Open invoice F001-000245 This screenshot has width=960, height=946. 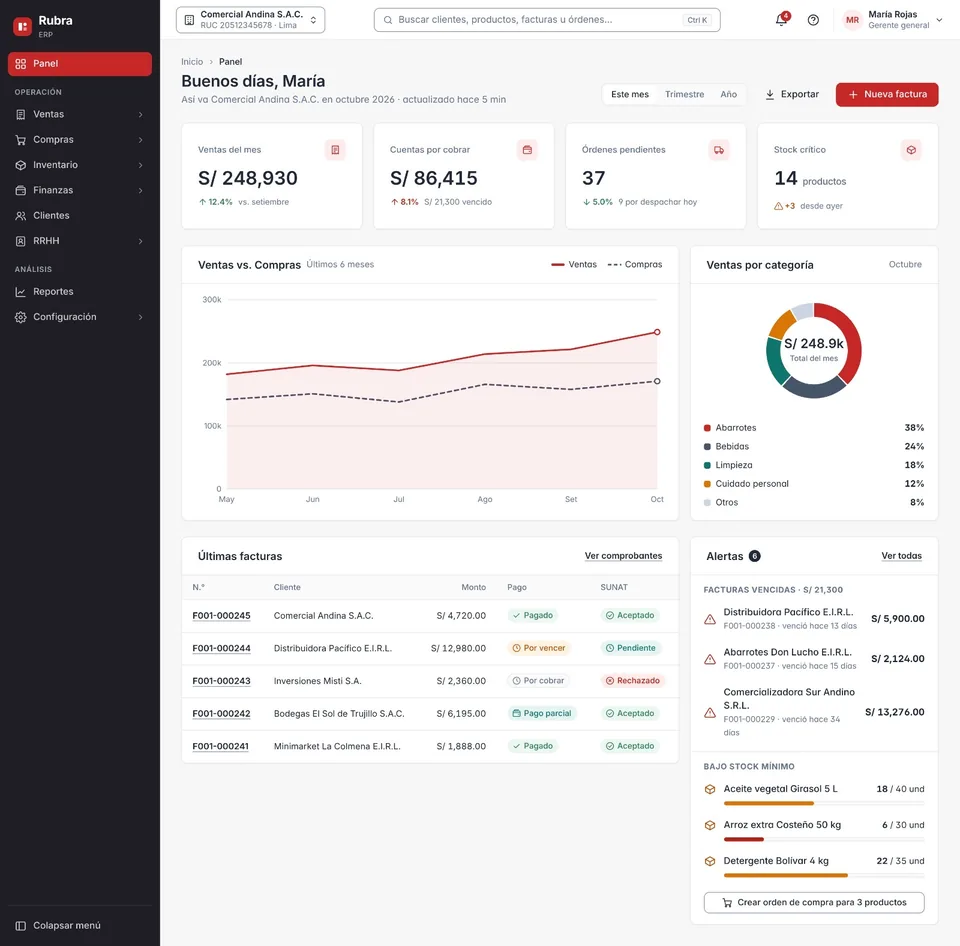pos(221,615)
